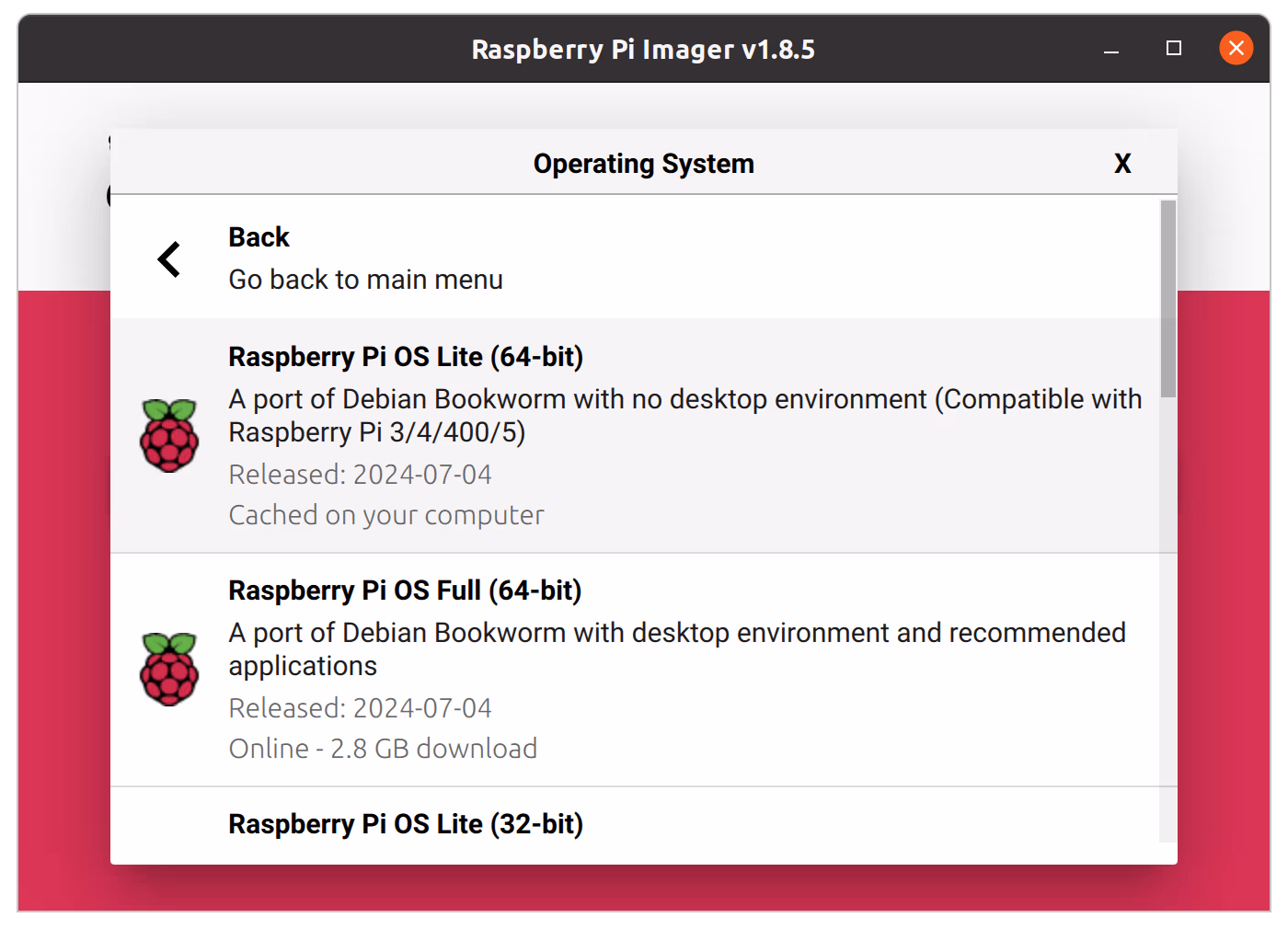Maximize the Raspberry Pi Imager window
Screen dimensions: 1288x929
click(1174, 48)
